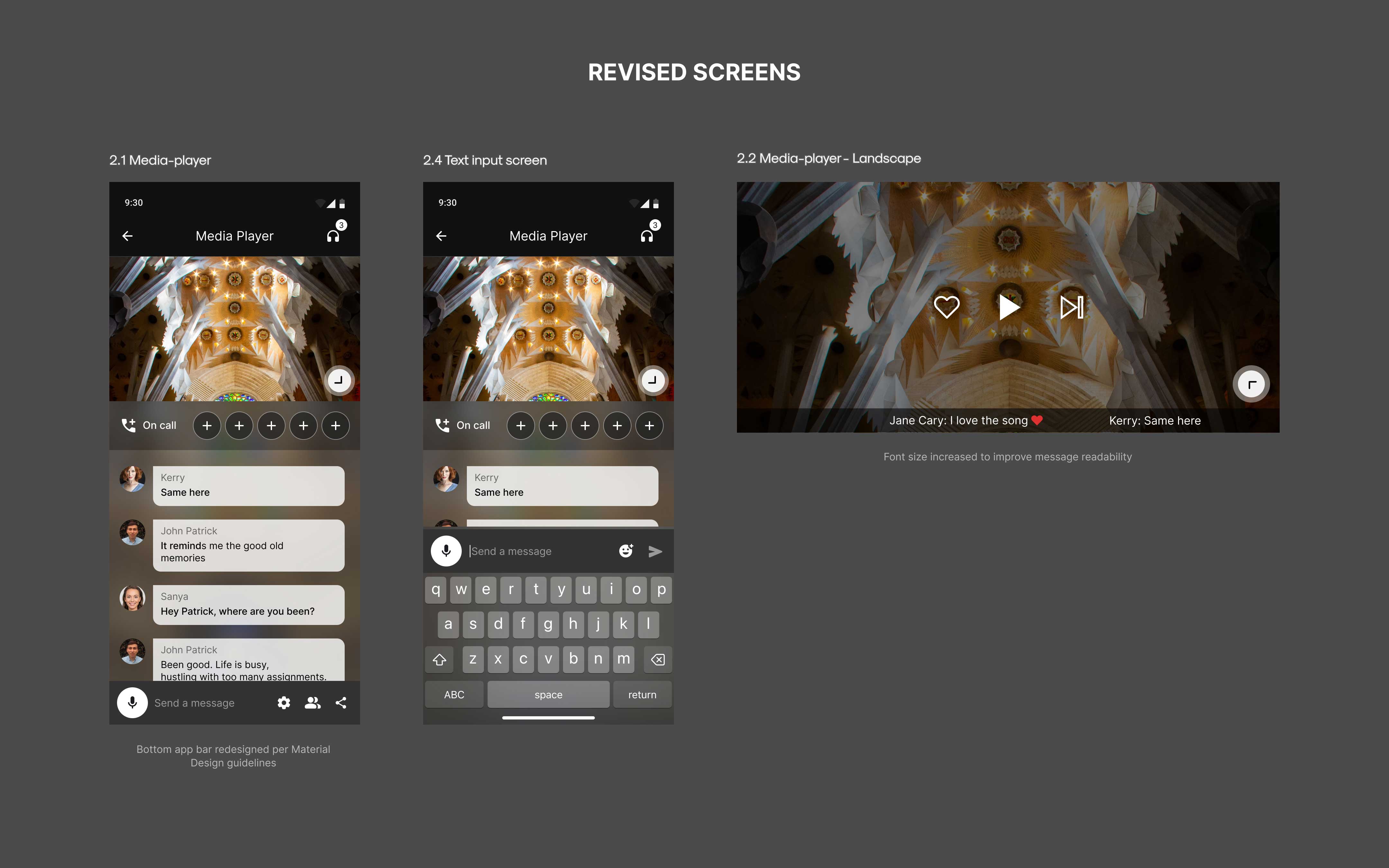Tap the heart icon on landscape player
Image resolution: width=1389 pixels, height=868 pixels.
[x=947, y=307]
